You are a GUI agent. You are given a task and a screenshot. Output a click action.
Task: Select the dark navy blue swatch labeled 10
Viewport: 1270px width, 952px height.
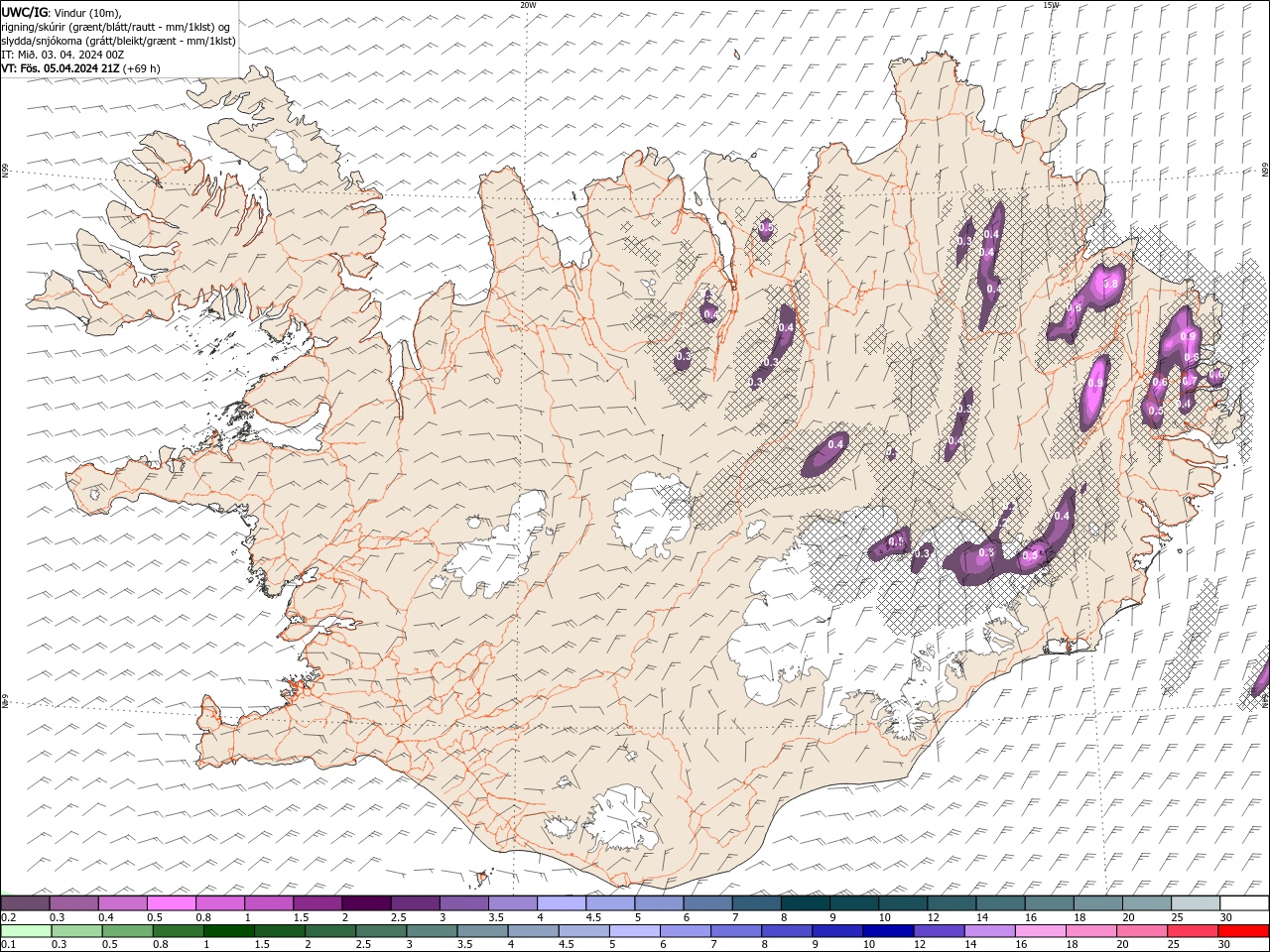[x=887, y=931]
